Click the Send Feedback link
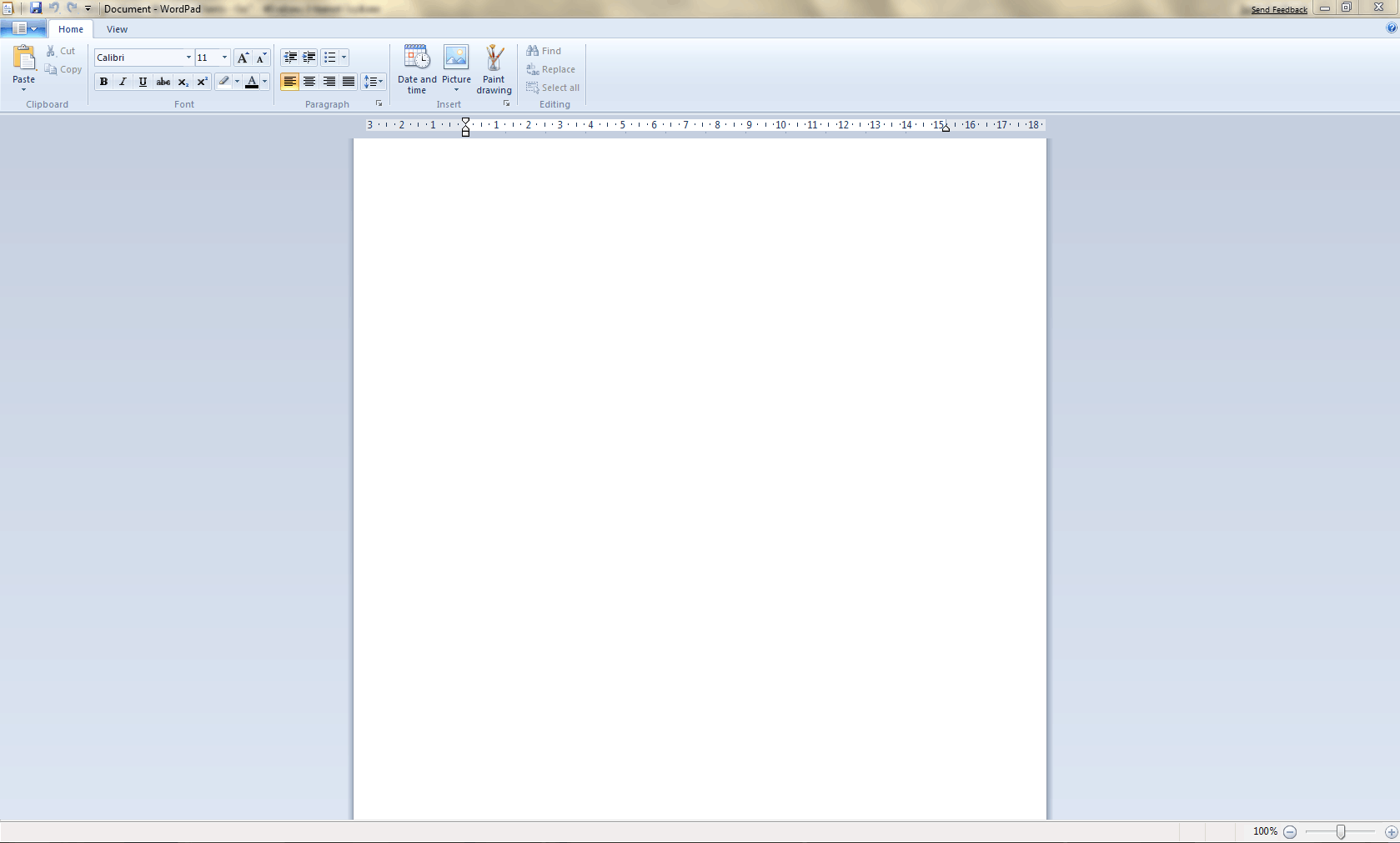This screenshot has width=1400, height=843. pyautogui.click(x=1279, y=10)
